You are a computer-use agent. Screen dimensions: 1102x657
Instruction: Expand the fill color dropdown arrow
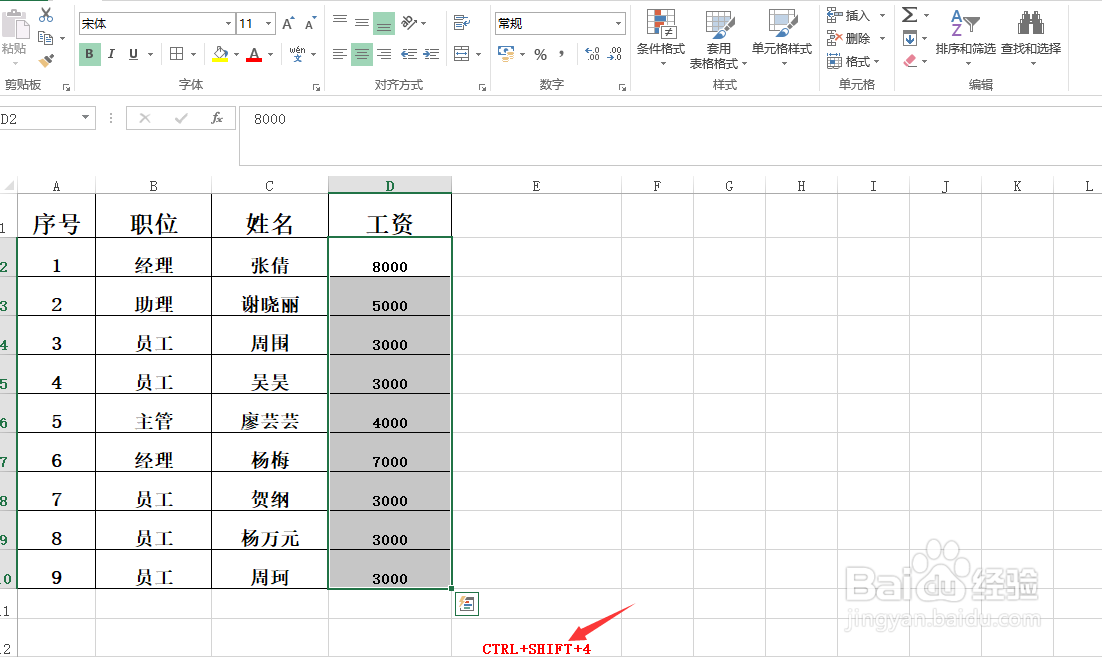pyautogui.click(x=236, y=54)
